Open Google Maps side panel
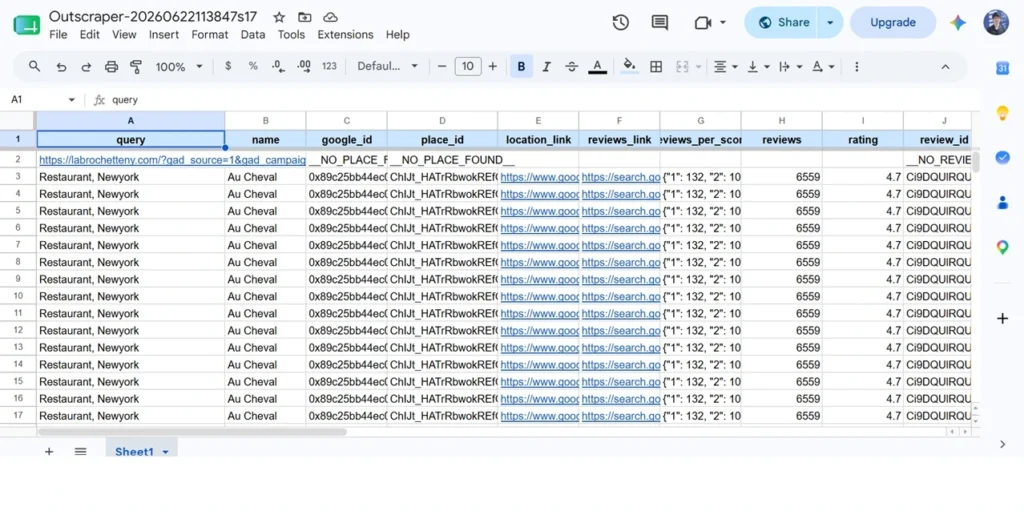 point(1002,247)
